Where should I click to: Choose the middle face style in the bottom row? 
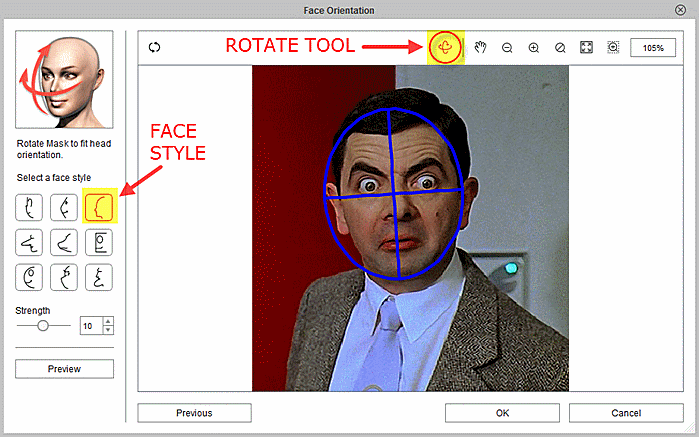[x=64, y=277]
